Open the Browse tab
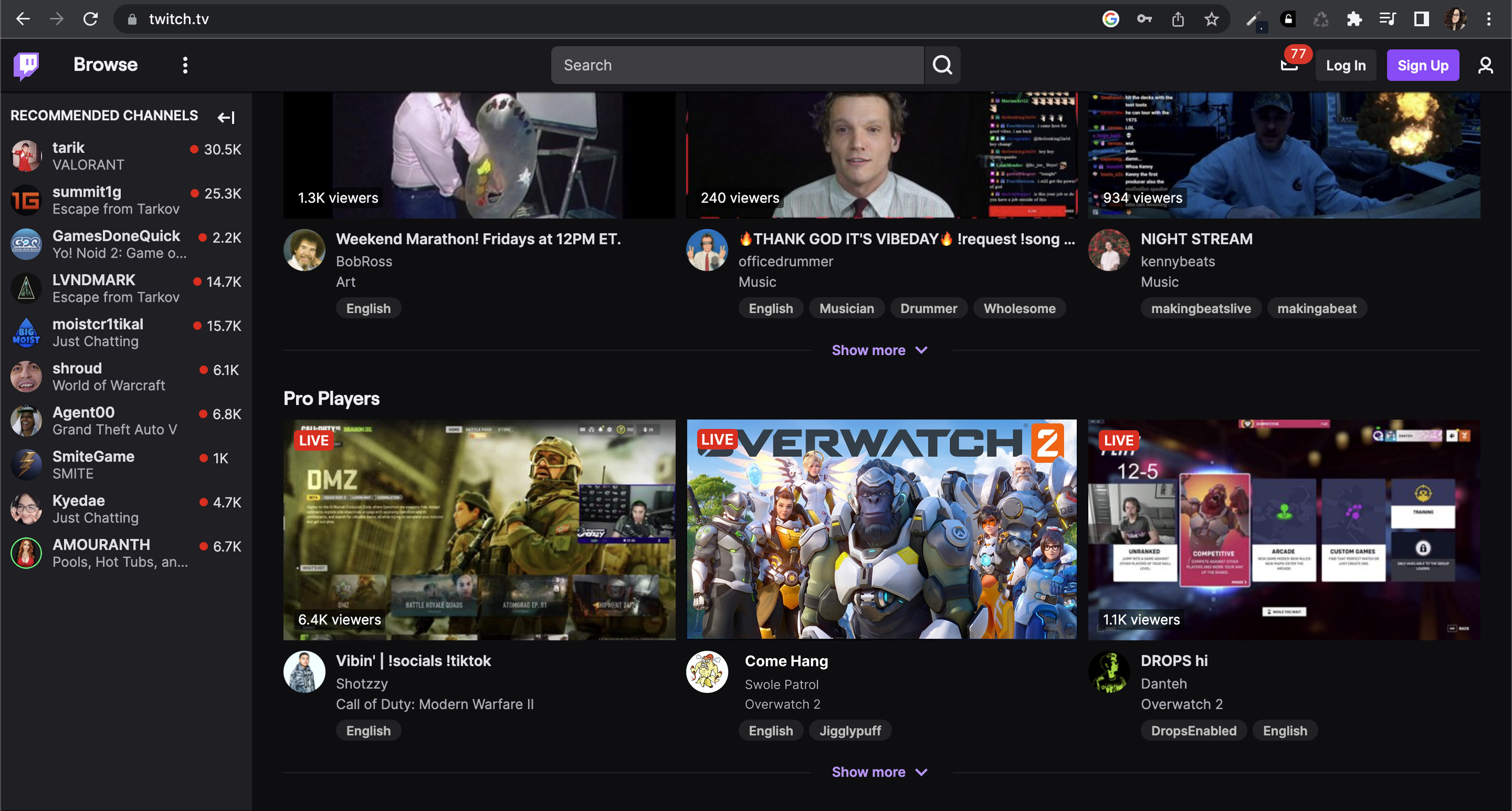This screenshot has width=1512, height=811. [x=105, y=65]
